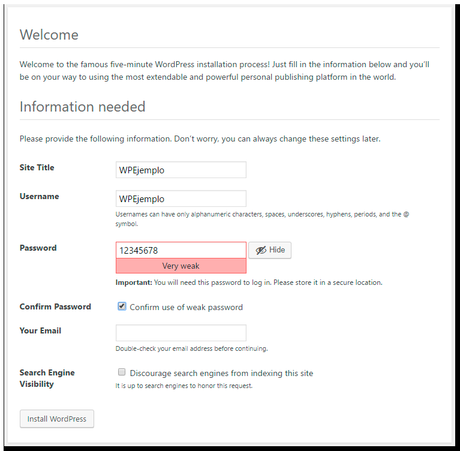Click the Password label
Image resolution: width=460 pixels, height=451 pixels.
(38, 248)
